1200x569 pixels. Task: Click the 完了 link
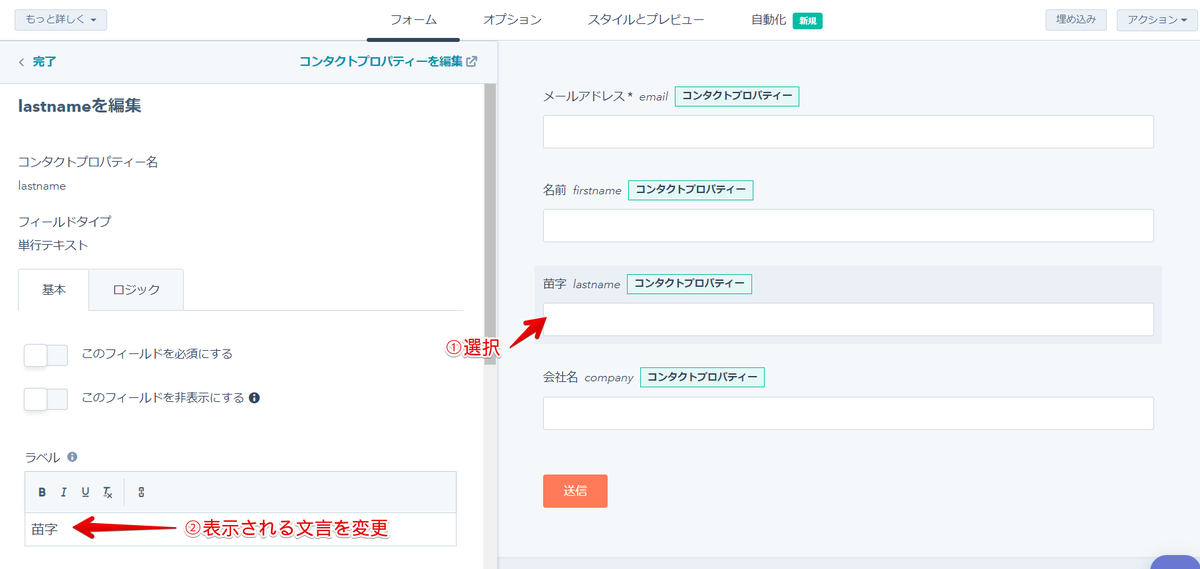(44, 62)
